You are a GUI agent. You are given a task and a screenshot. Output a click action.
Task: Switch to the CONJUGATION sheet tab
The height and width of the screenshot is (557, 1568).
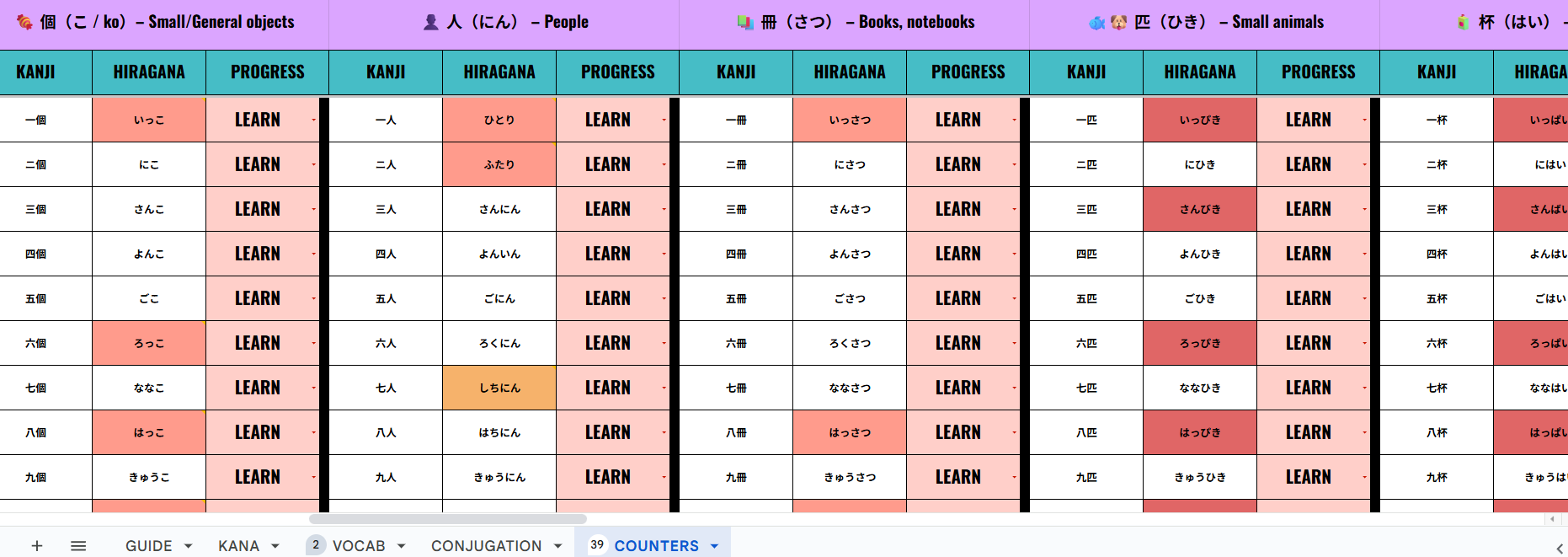pyautogui.click(x=486, y=546)
